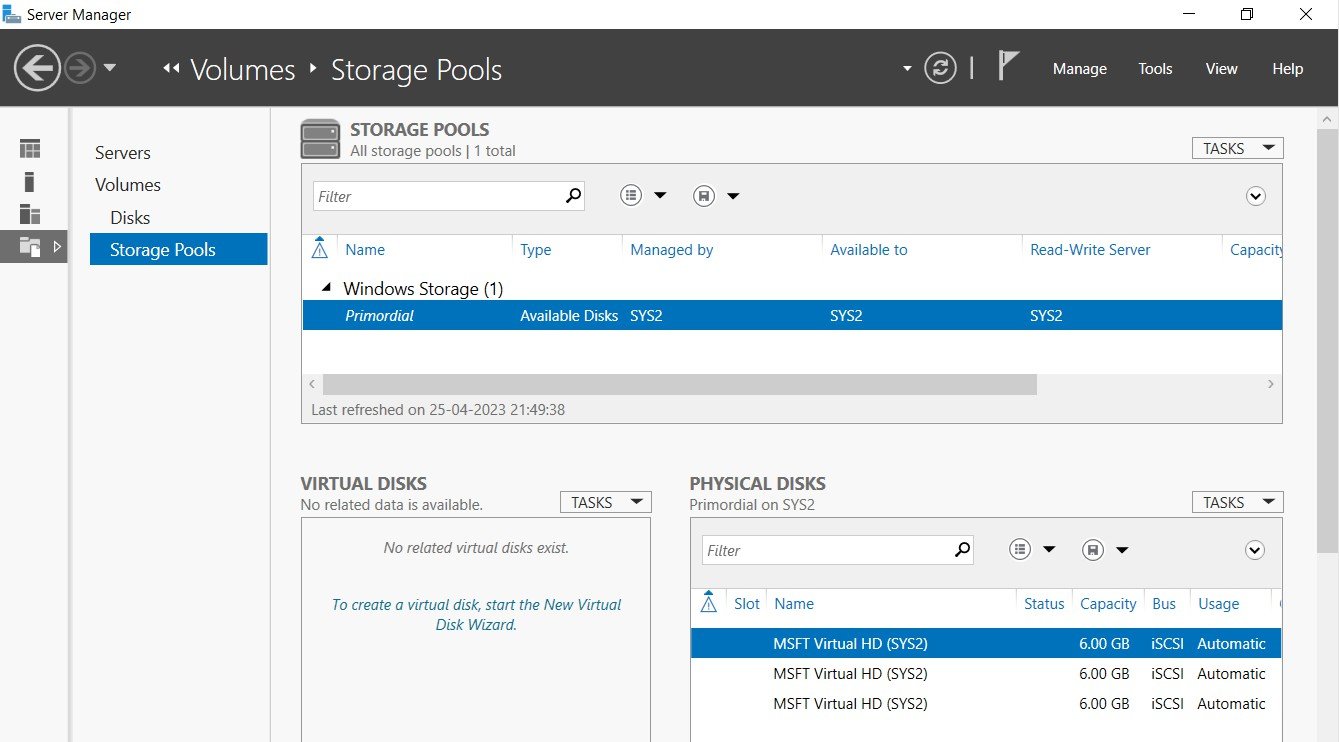Image resolution: width=1339 pixels, height=742 pixels.
Task: Click the search magnifier in Storage Pools filter
Action: coord(573,196)
